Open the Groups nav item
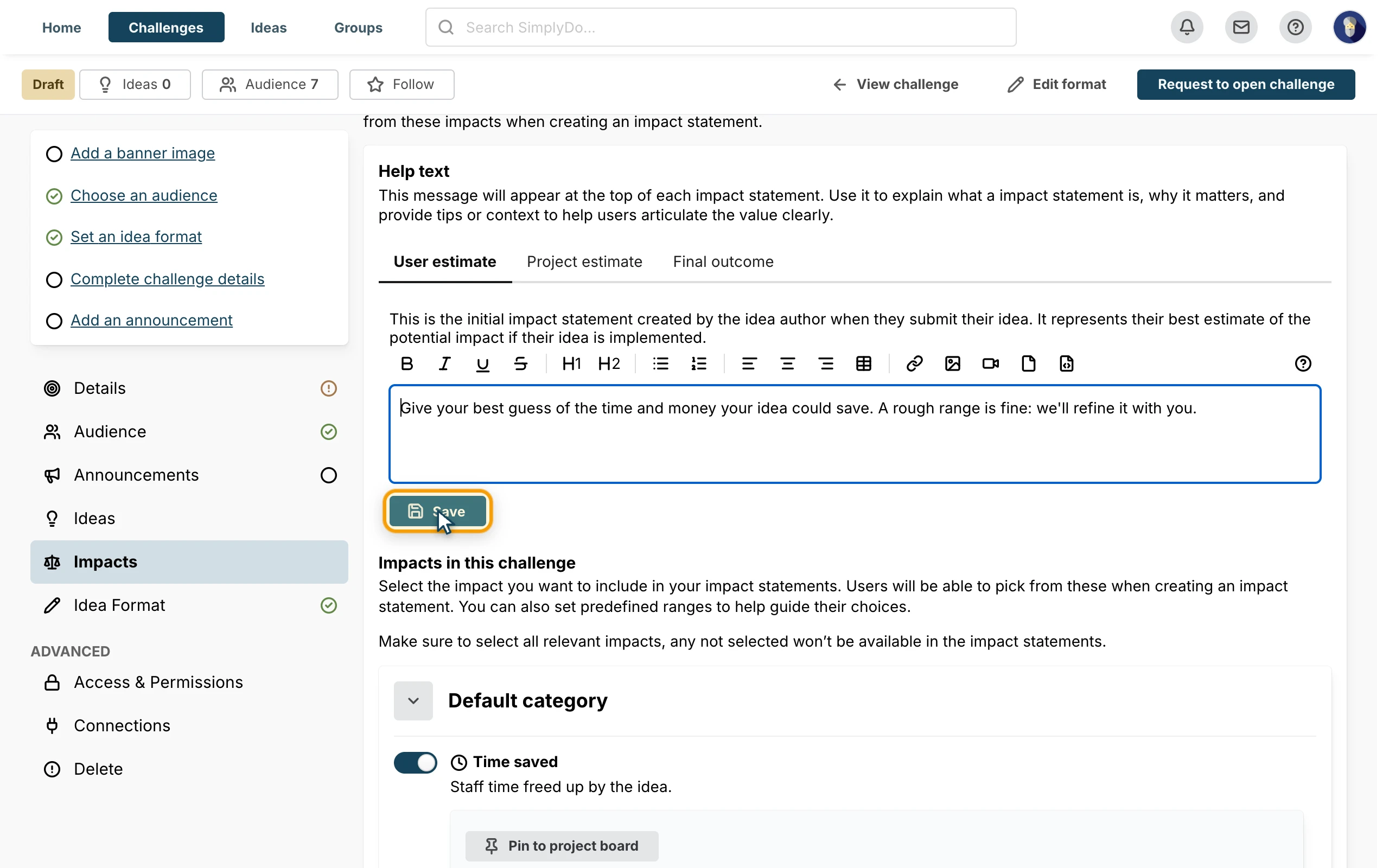 [358, 27]
